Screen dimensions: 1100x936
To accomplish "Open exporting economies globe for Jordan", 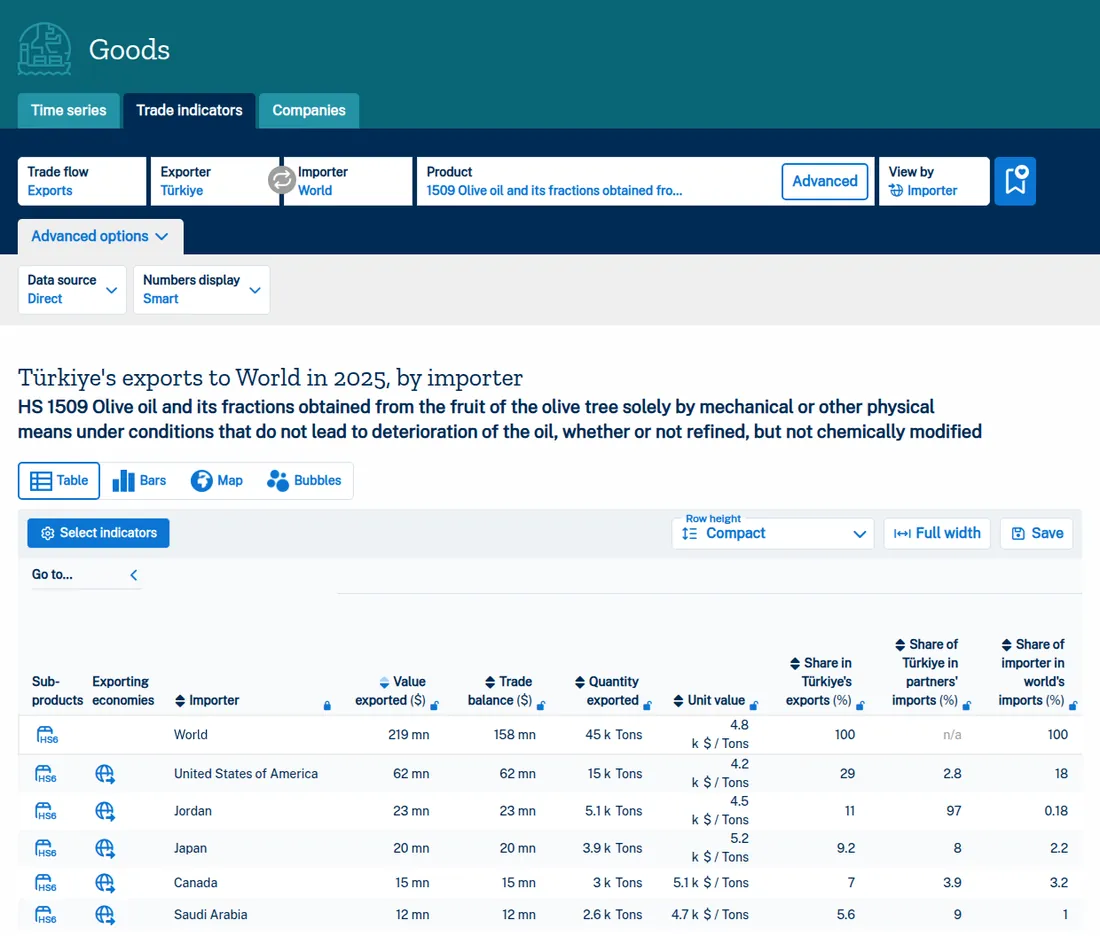I will click(x=105, y=811).
